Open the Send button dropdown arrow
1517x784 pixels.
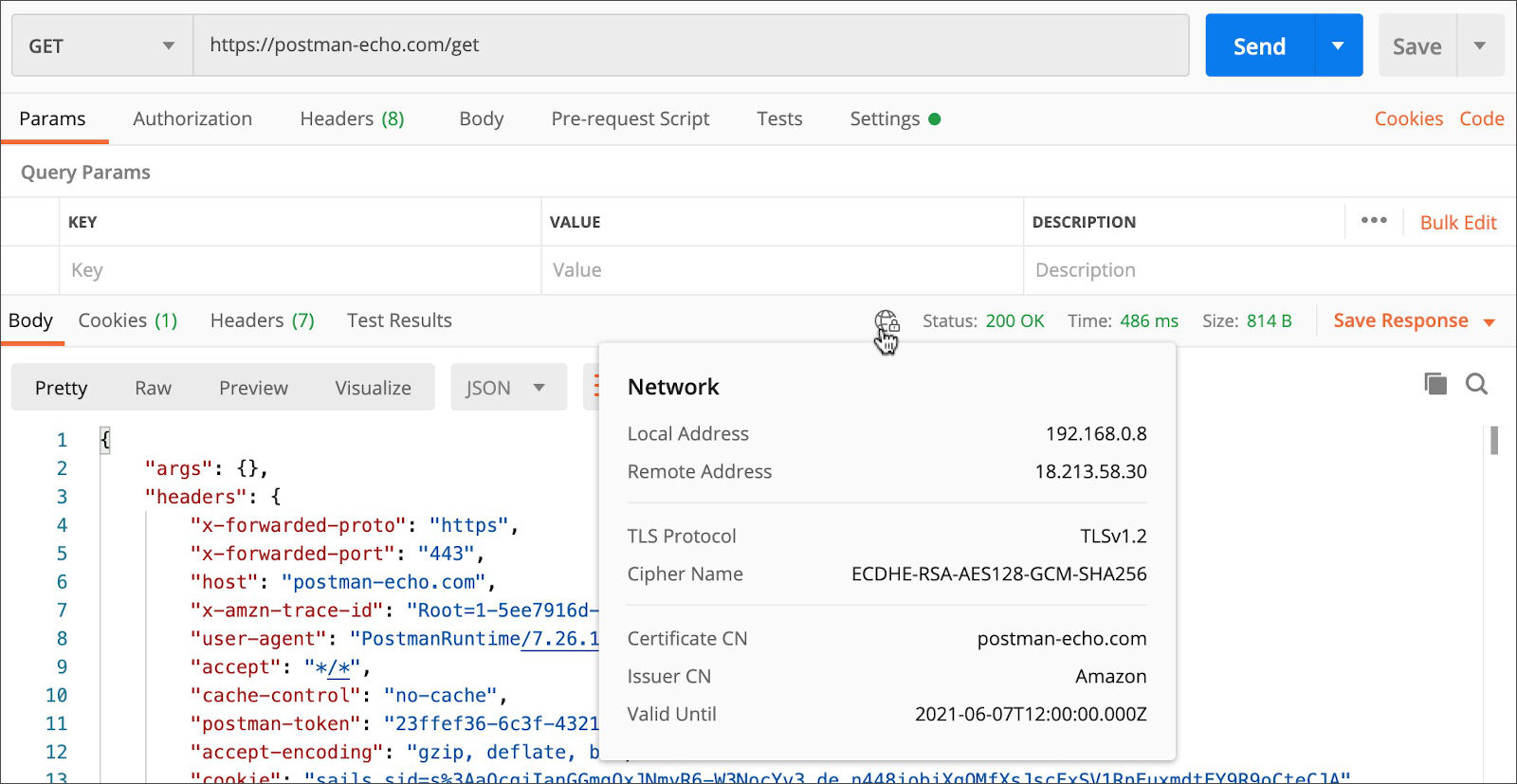pyautogui.click(x=1338, y=46)
